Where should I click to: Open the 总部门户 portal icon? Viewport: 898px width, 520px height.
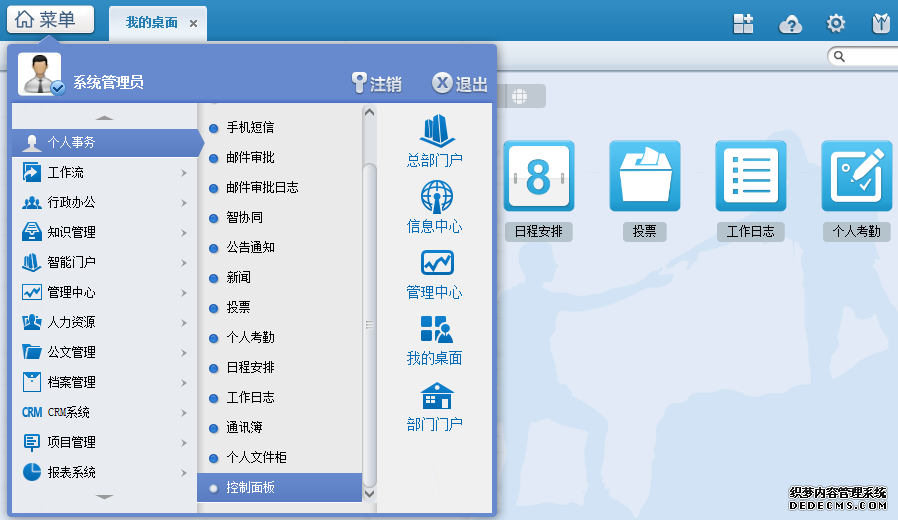click(x=437, y=131)
